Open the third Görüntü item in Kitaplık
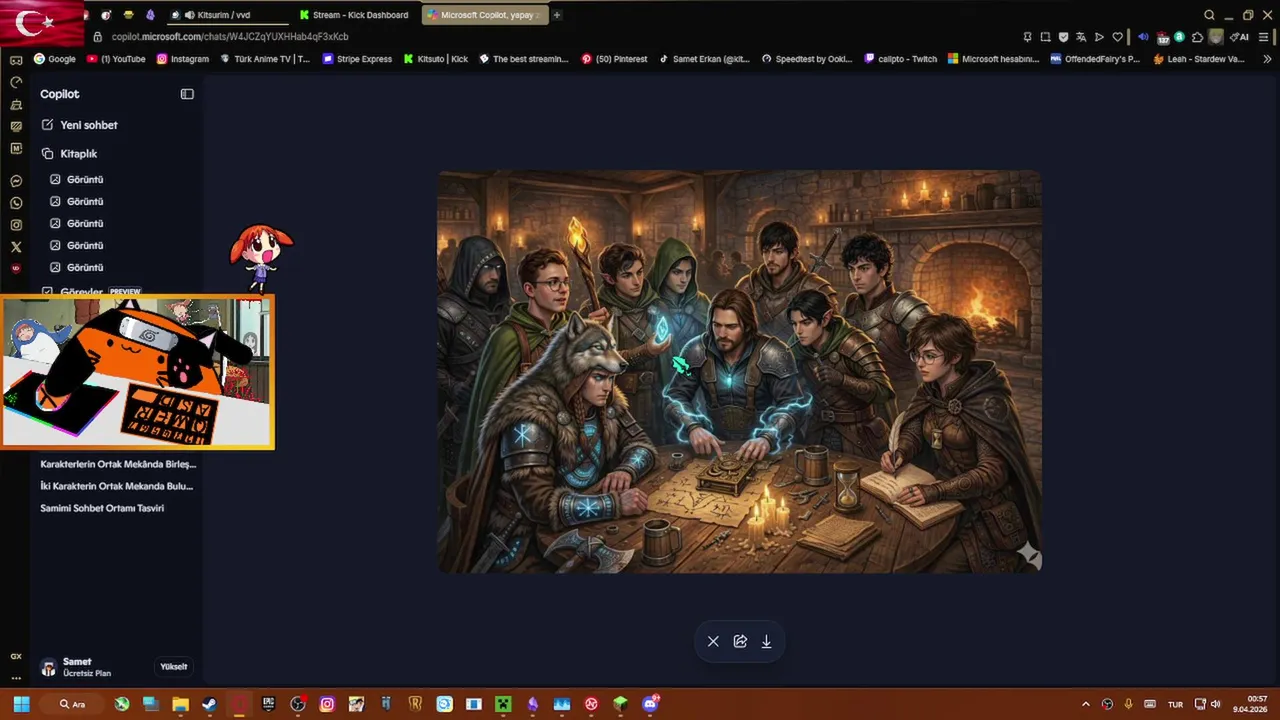This screenshot has height=720, width=1280. tap(77, 224)
